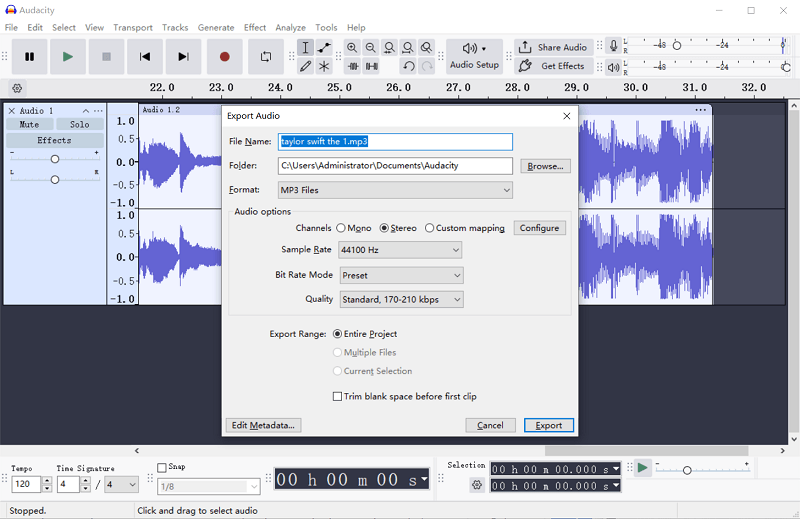Open Audio 1 track menu dots
The image size is (800, 519).
pyautogui.click(x=98, y=111)
